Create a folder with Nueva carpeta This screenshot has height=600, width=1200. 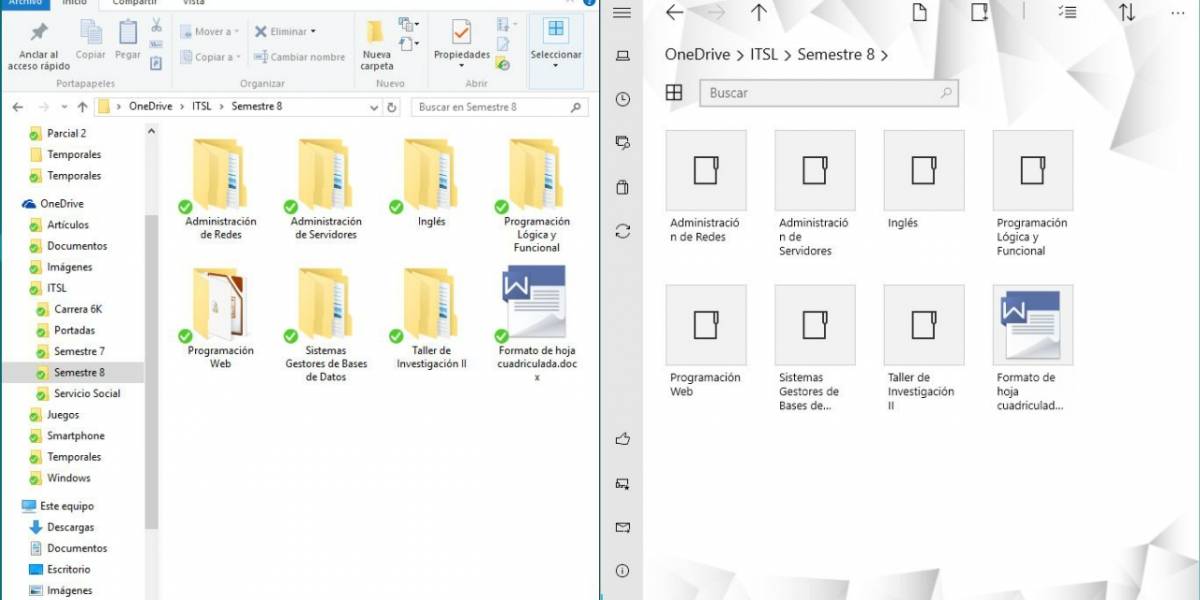click(377, 46)
